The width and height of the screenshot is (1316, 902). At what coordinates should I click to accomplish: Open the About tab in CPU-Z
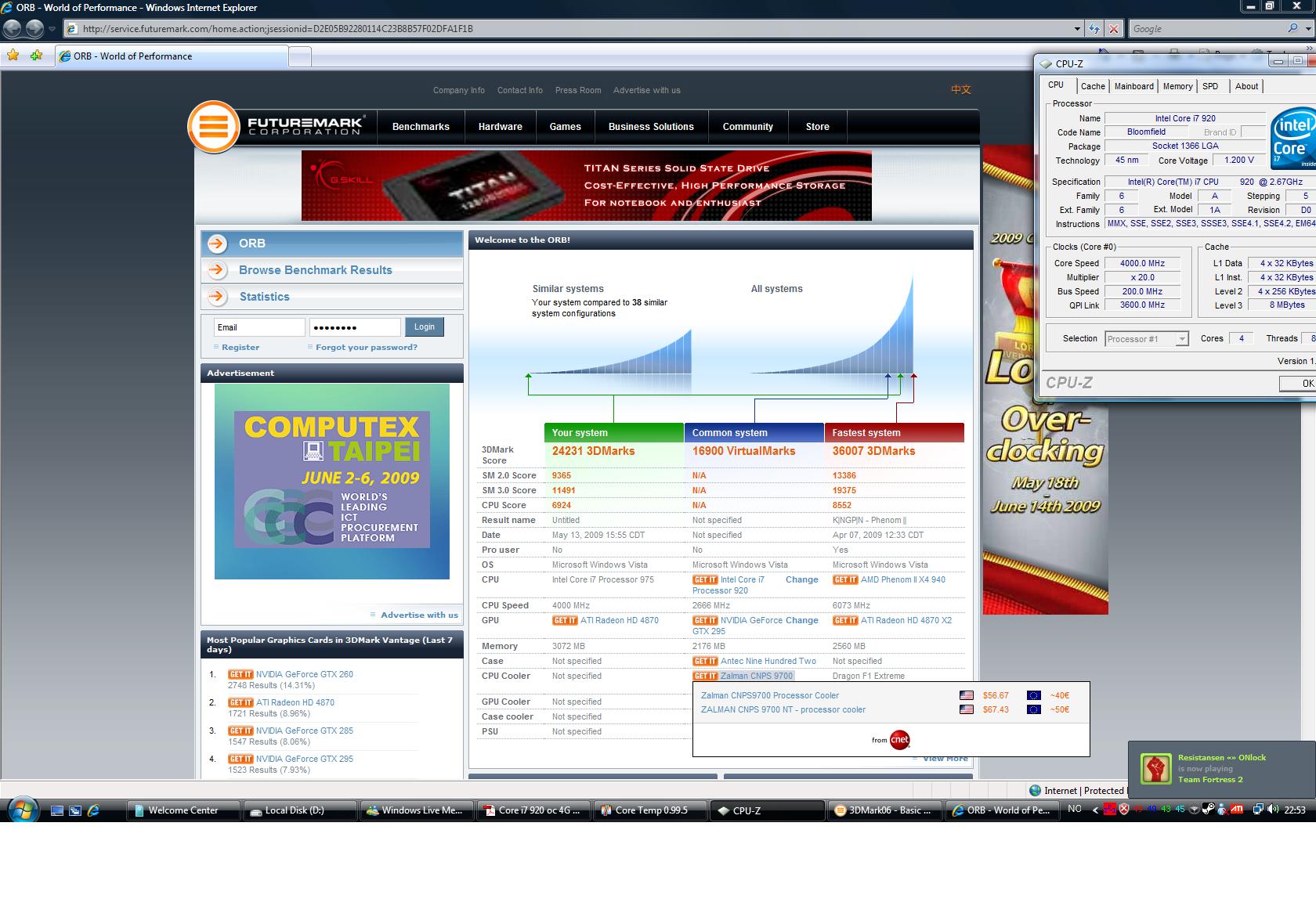(1246, 86)
